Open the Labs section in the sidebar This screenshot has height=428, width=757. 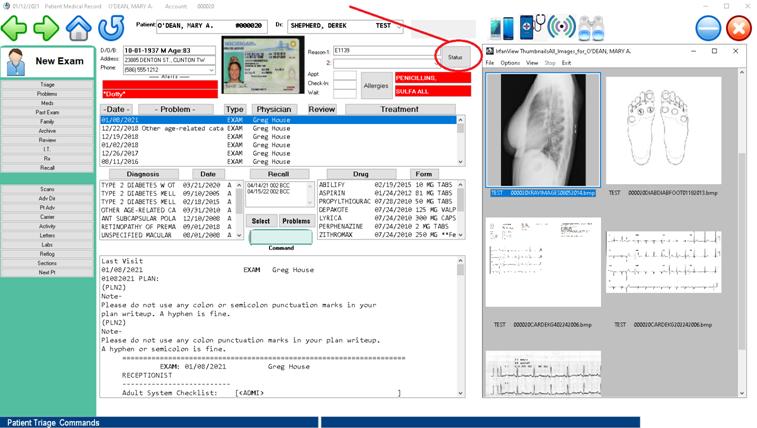(x=47, y=245)
